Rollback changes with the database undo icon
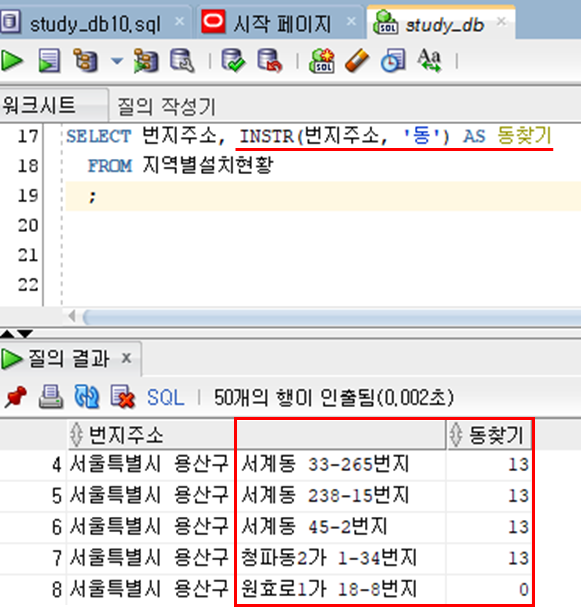The image size is (581, 607). tap(270, 61)
